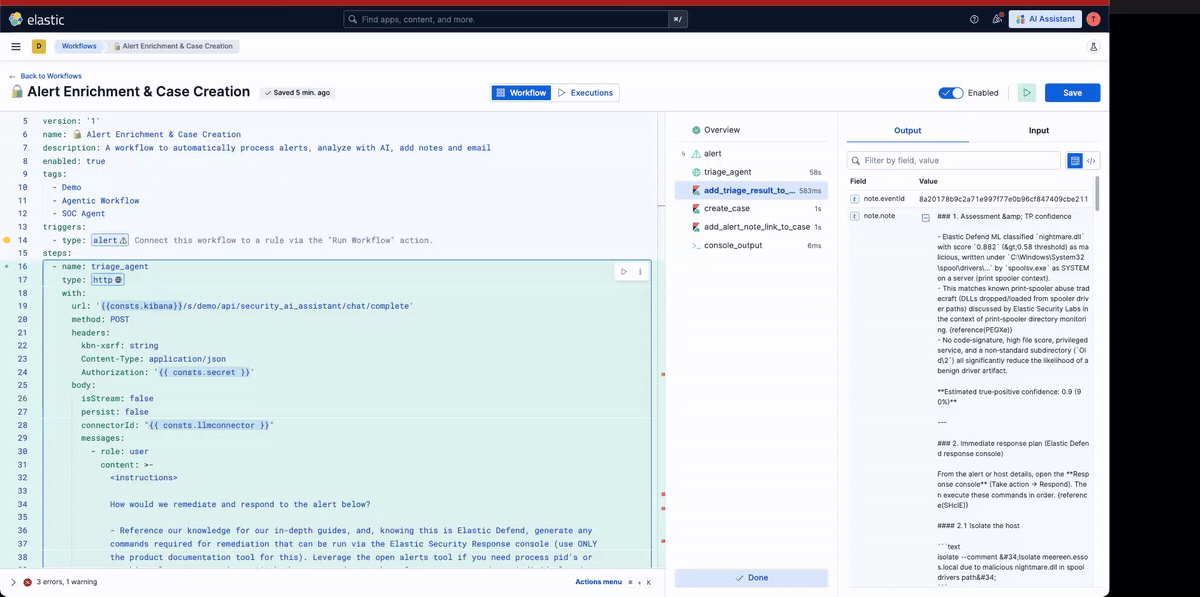This screenshot has height=597, width=1200.
Task: Click the note.eventId field type icon
Action: [x=855, y=199]
